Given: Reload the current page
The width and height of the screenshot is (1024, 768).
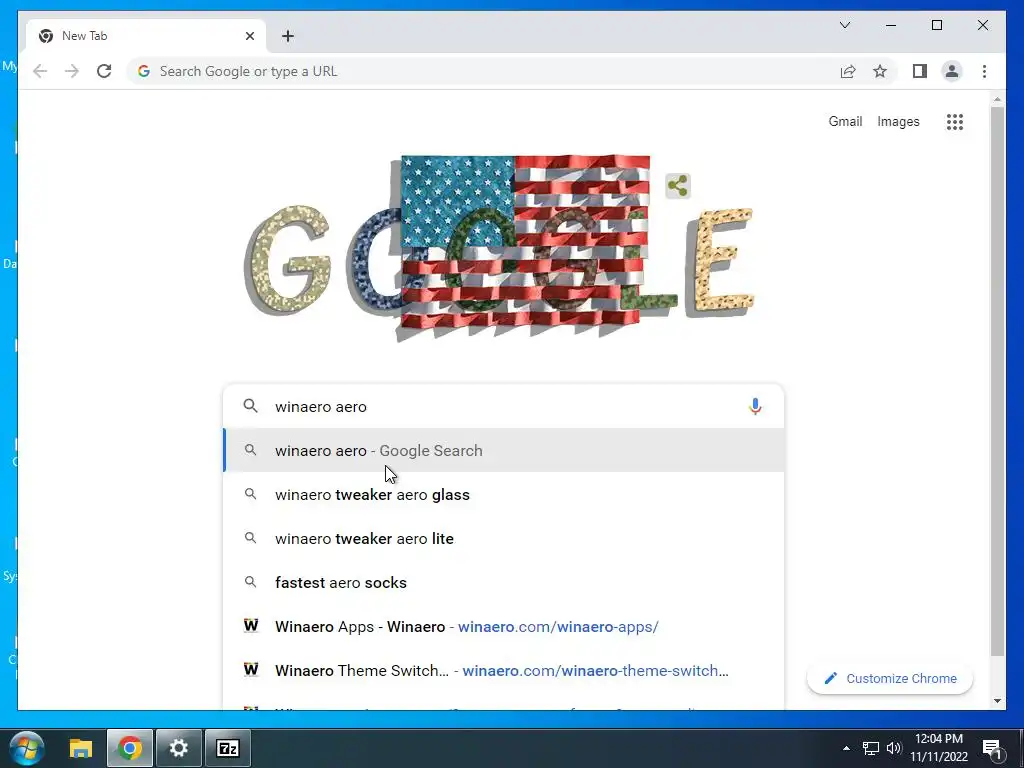Looking at the screenshot, I should coord(104,71).
